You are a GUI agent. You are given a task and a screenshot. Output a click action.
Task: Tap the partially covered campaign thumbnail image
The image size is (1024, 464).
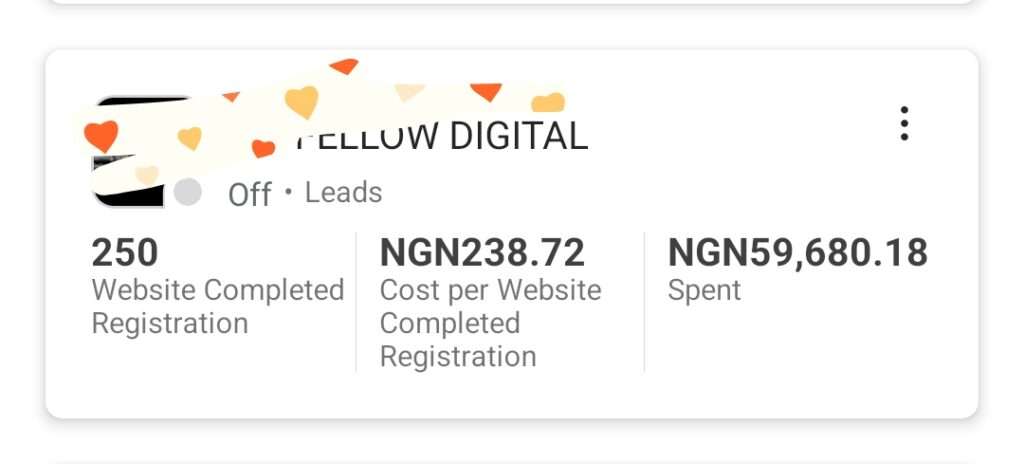click(x=129, y=152)
